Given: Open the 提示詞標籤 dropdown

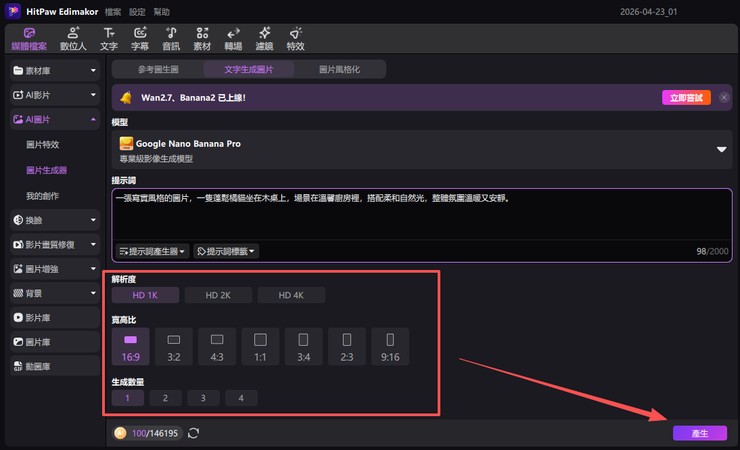Looking at the screenshot, I should click(226, 251).
